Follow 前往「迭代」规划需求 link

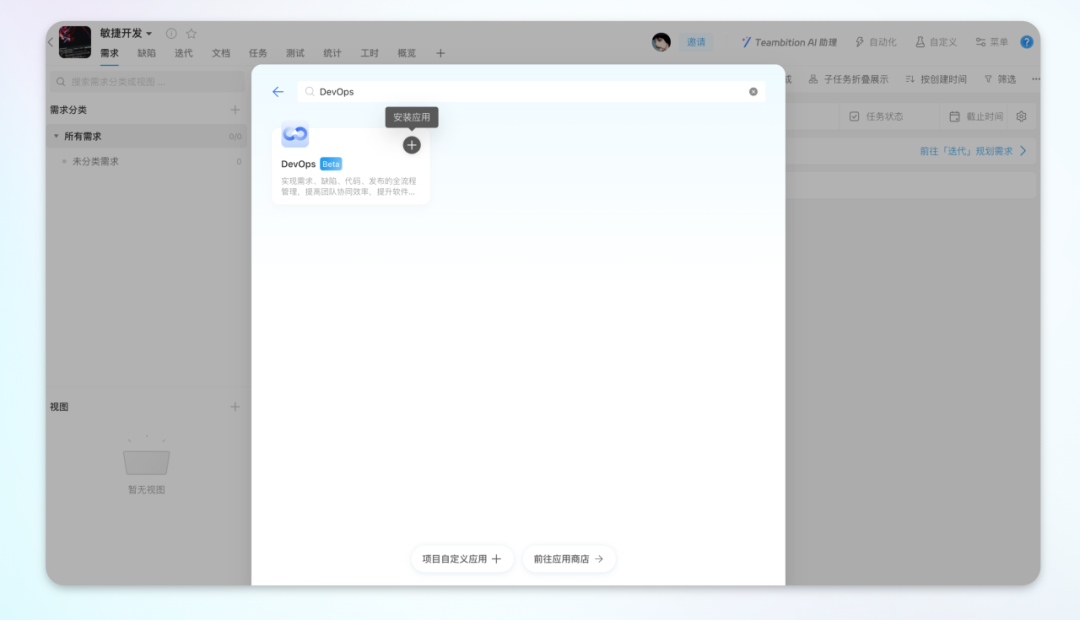[x=973, y=151]
